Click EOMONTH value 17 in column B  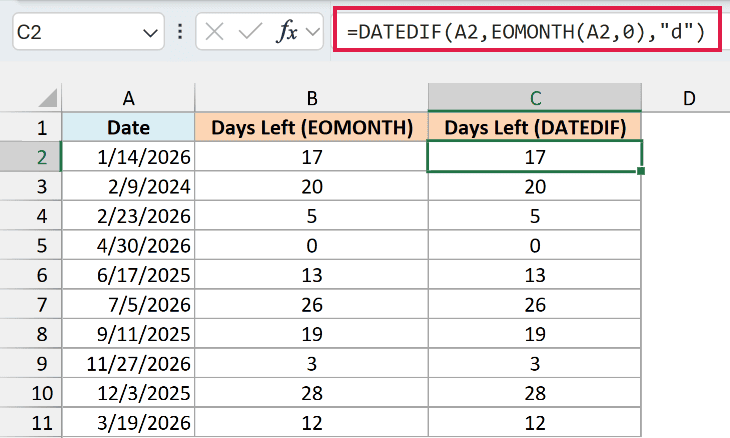click(x=311, y=157)
